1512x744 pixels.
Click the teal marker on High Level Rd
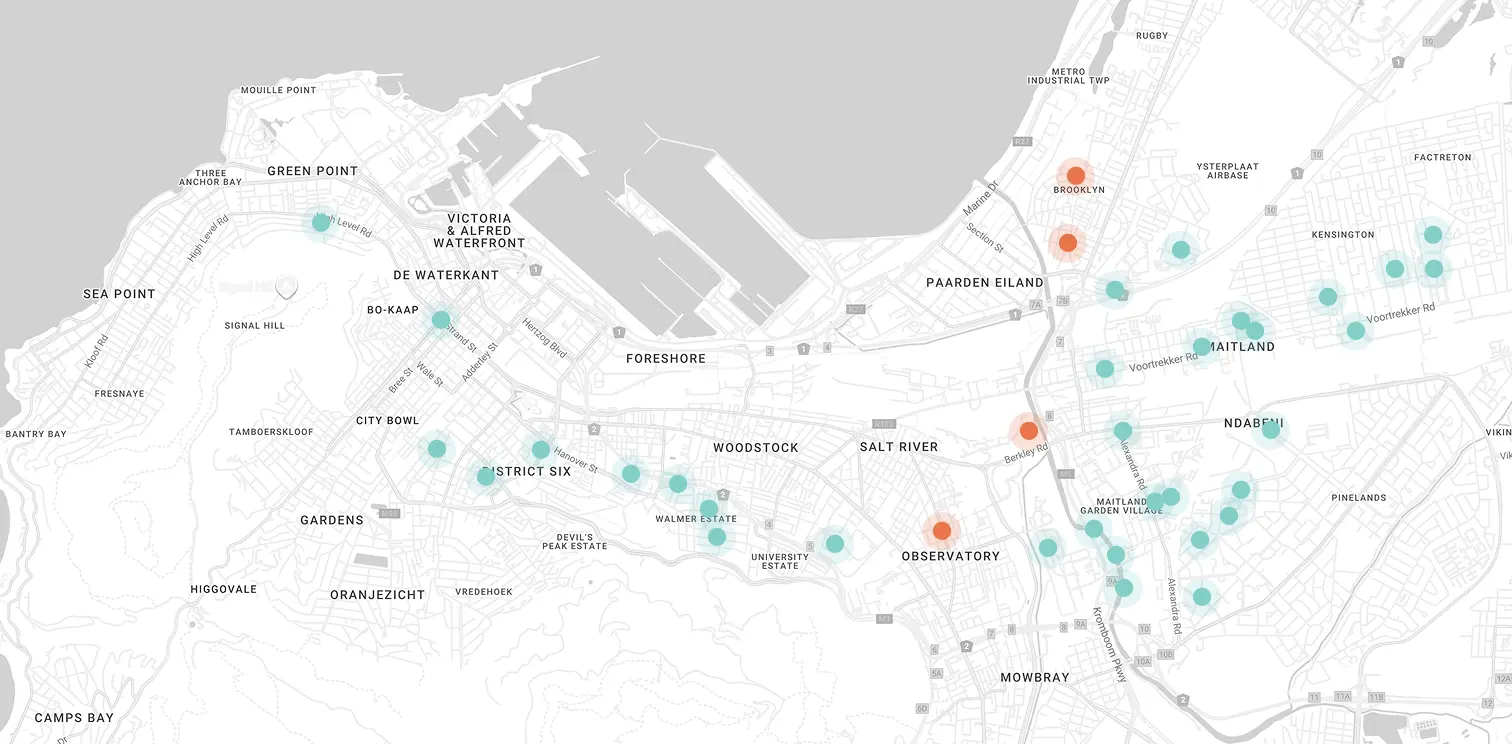click(321, 222)
